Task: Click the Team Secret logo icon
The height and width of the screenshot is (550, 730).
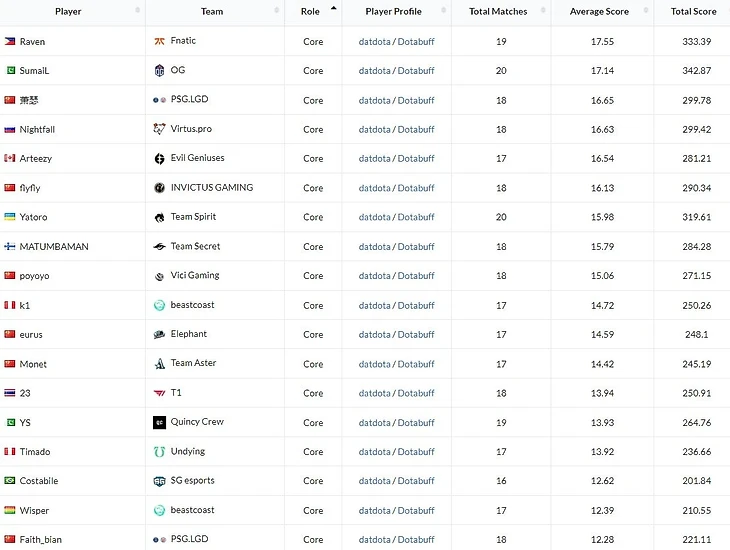Action: click(160, 247)
